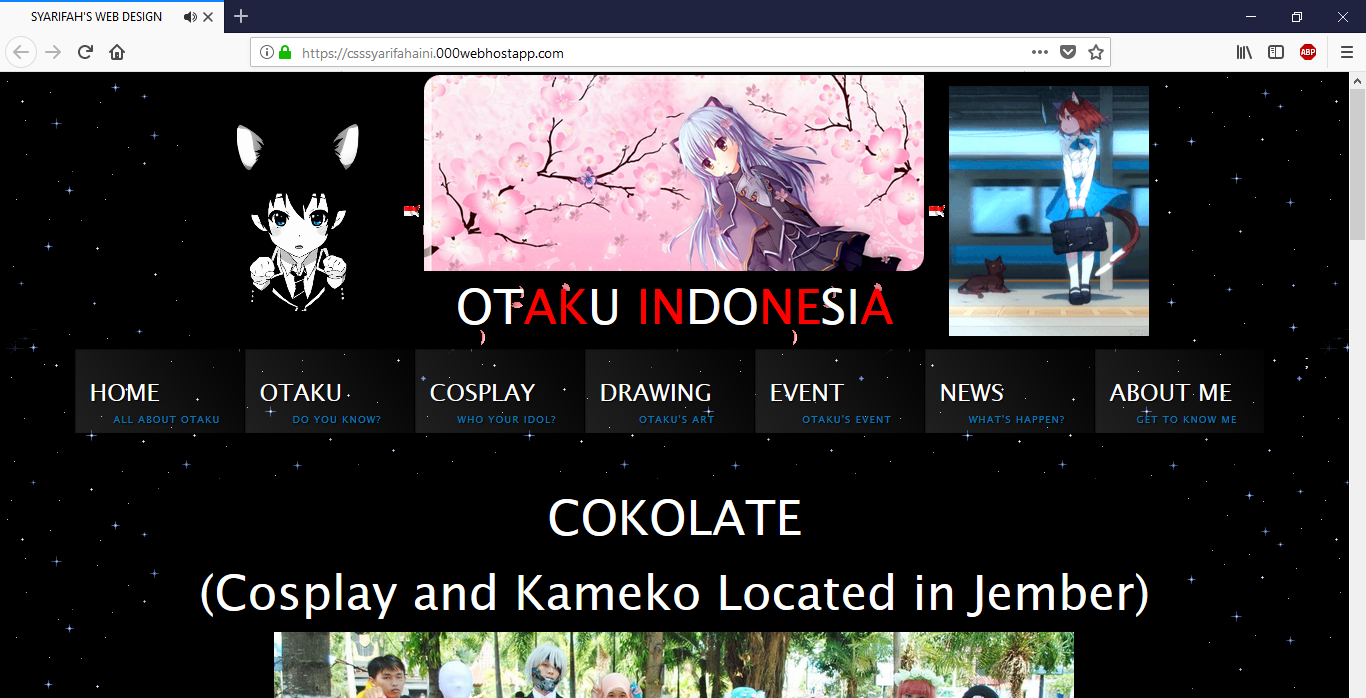
Task: Open the Library bookshelf icon
Action: 1244,52
